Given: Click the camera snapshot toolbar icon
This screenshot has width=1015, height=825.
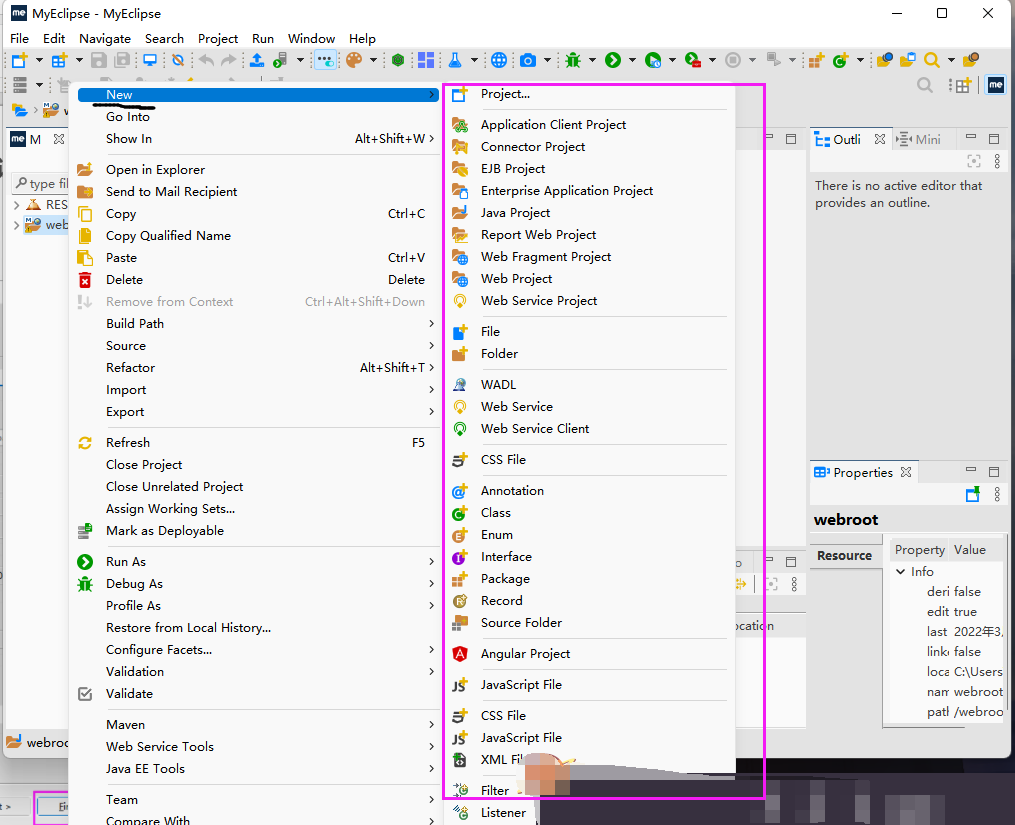Looking at the screenshot, I should click(x=528, y=60).
